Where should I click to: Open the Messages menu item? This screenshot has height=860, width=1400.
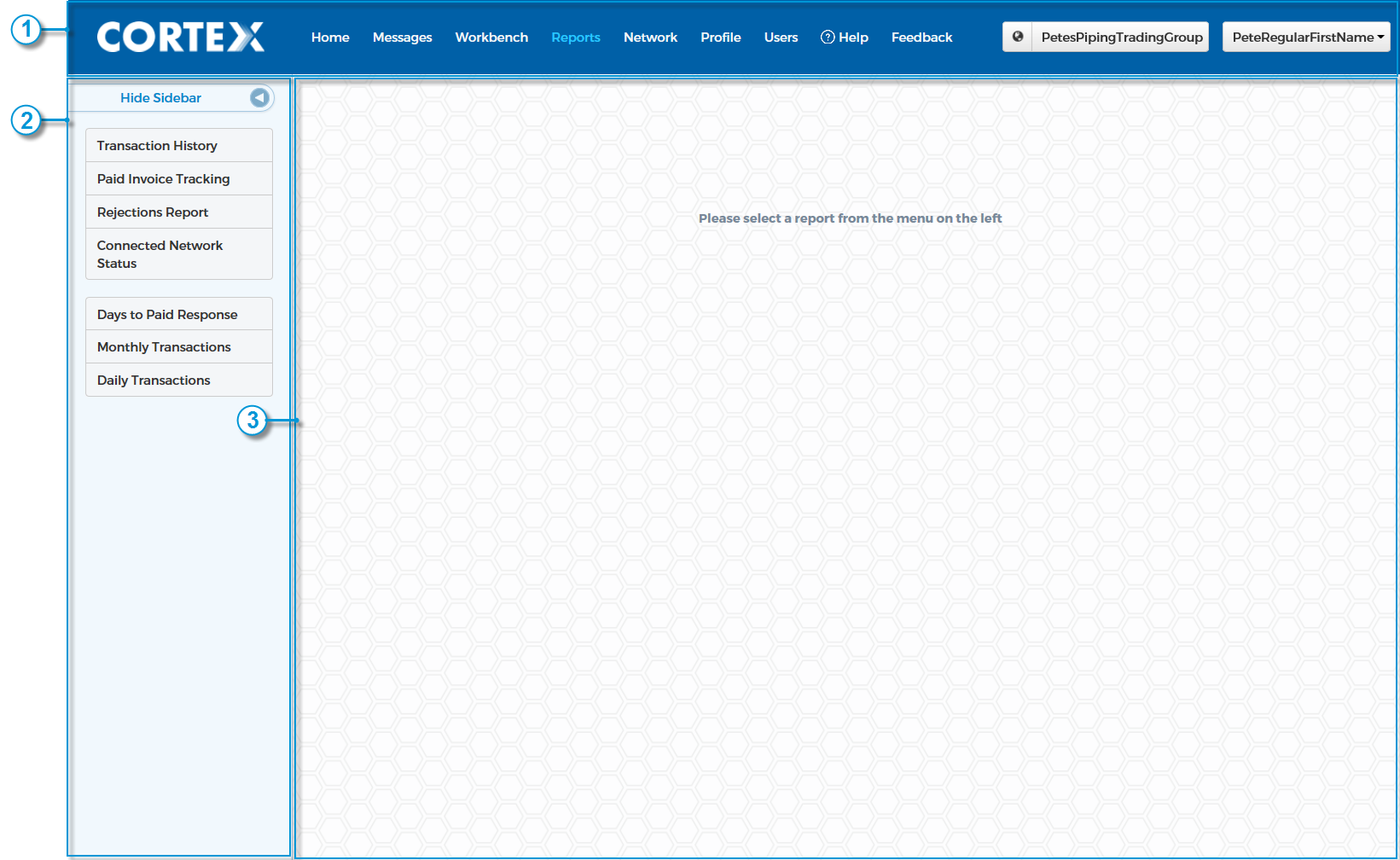[x=402, y=38]
